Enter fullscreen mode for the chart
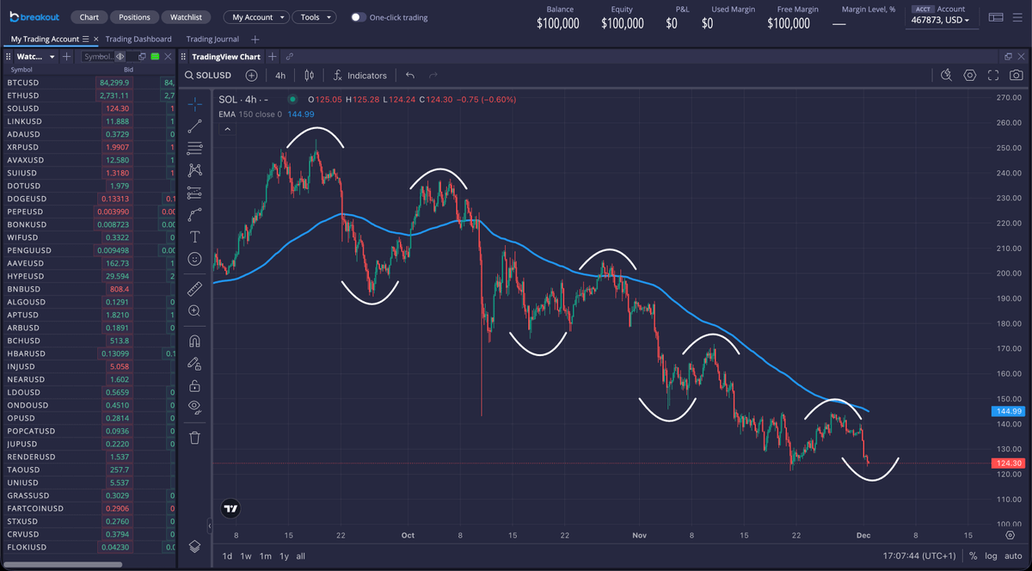 (993, 75)
